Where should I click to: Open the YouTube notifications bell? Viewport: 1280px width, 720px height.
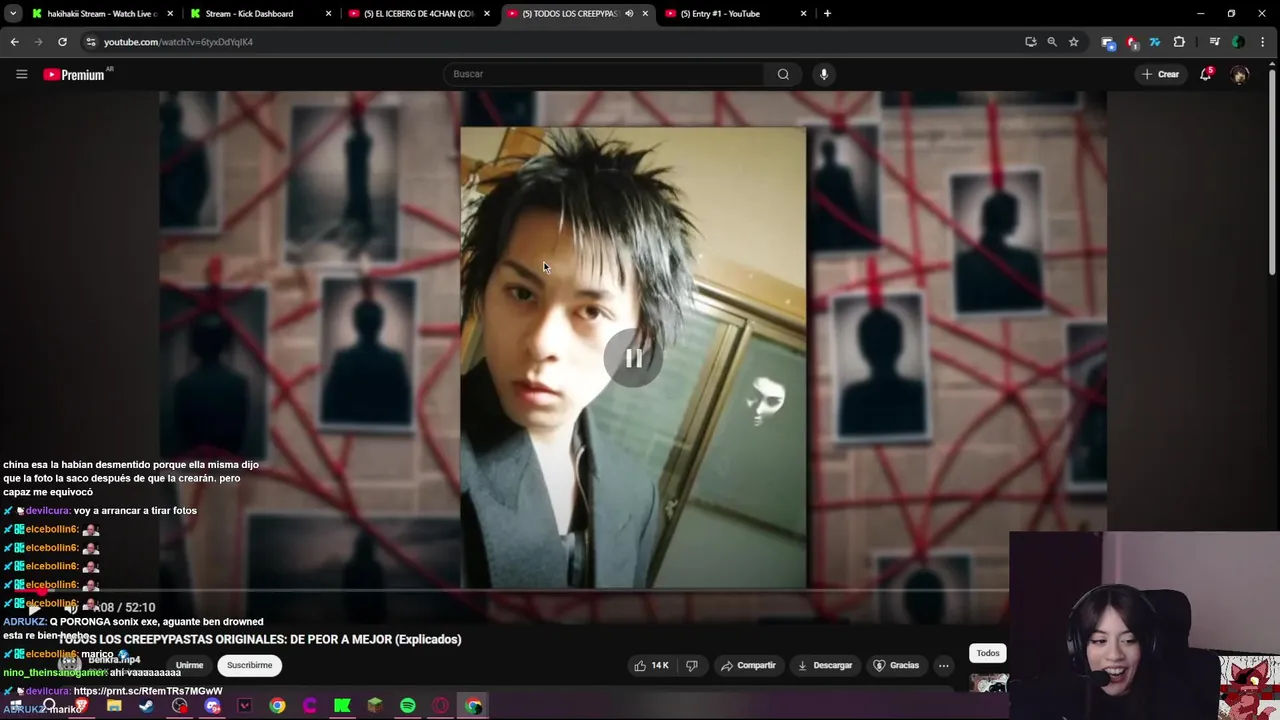(x=1206, y=74)
